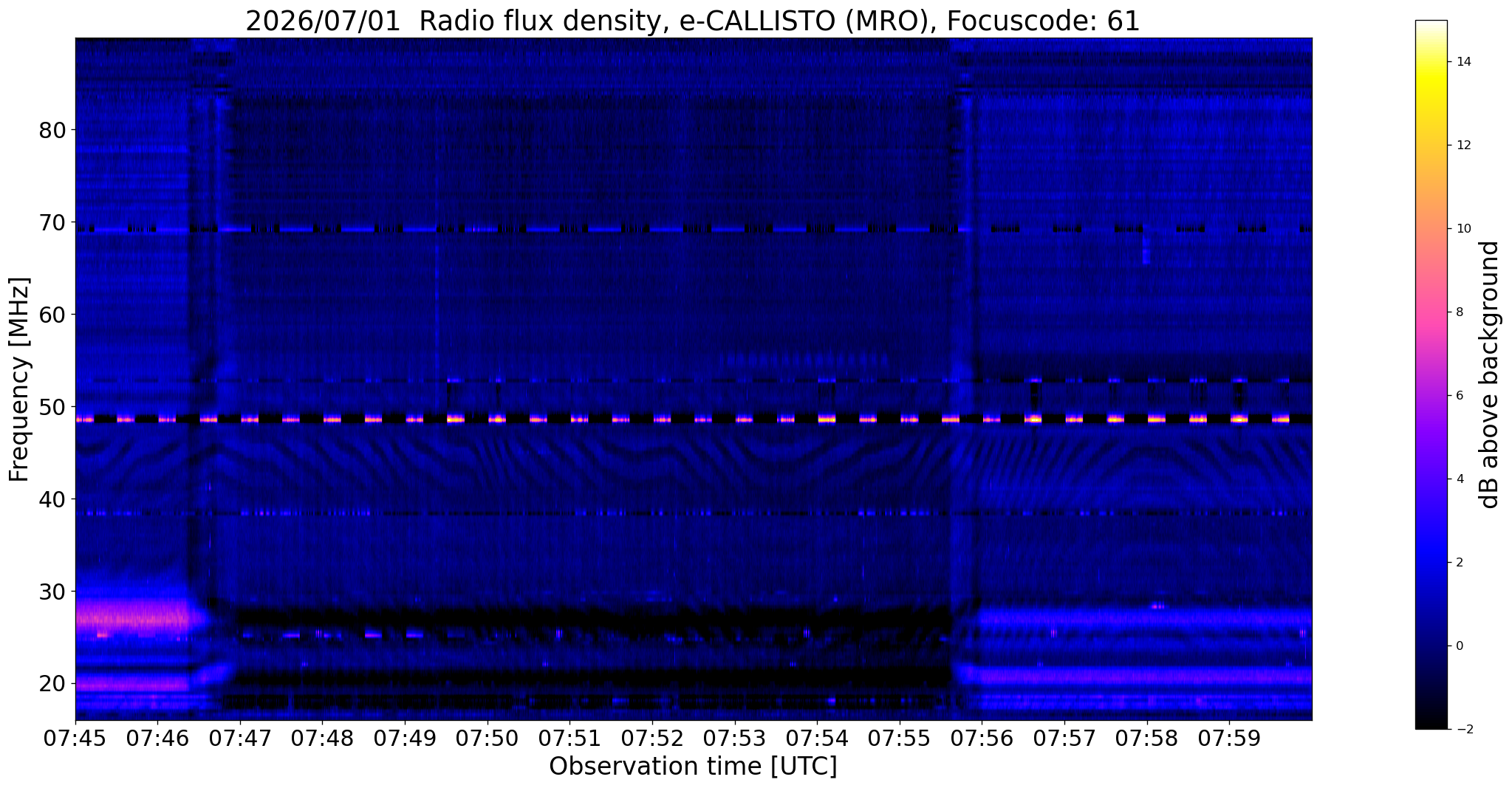Click the 80 MHz frequency axis label

[x=53, y=130]
